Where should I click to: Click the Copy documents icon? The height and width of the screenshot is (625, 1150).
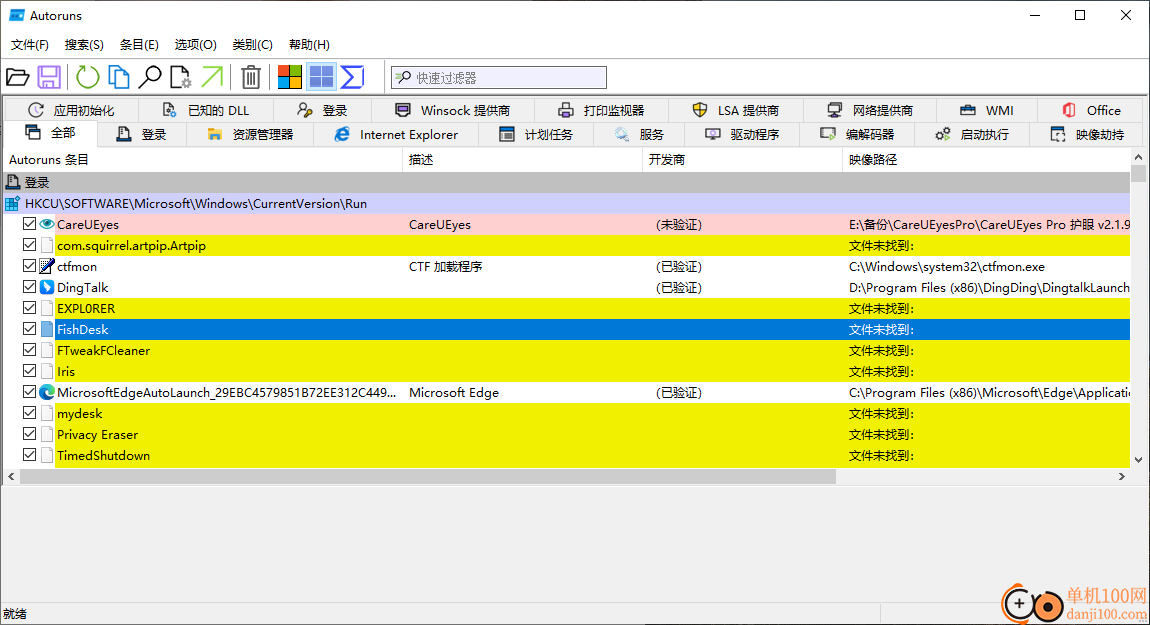[119, 77]
